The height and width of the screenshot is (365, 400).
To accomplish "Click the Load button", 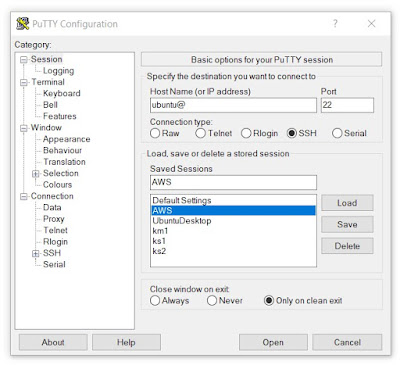I will coord(347,203).
